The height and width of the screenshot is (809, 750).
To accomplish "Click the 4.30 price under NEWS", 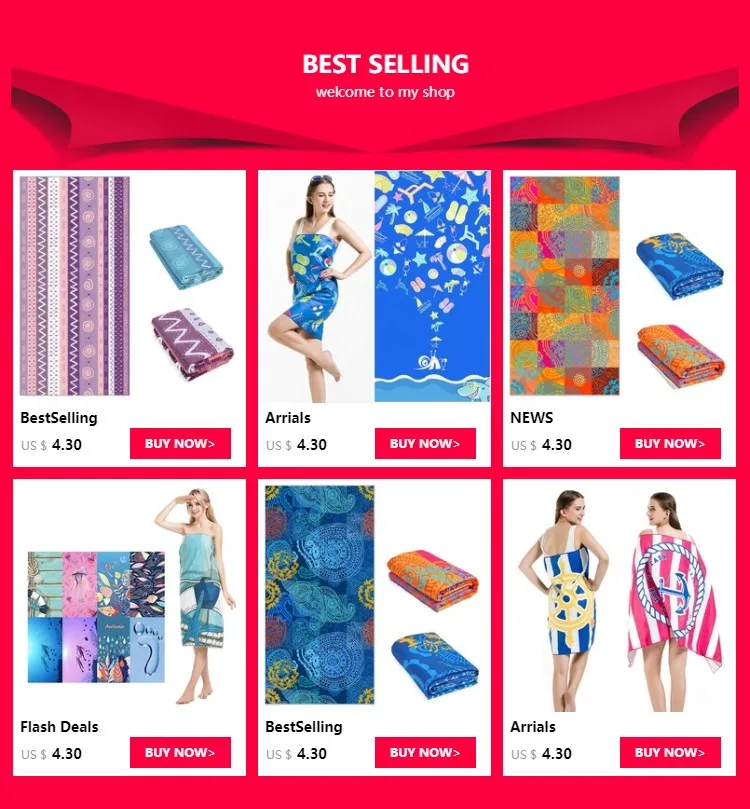I will [x=557, y=444].
